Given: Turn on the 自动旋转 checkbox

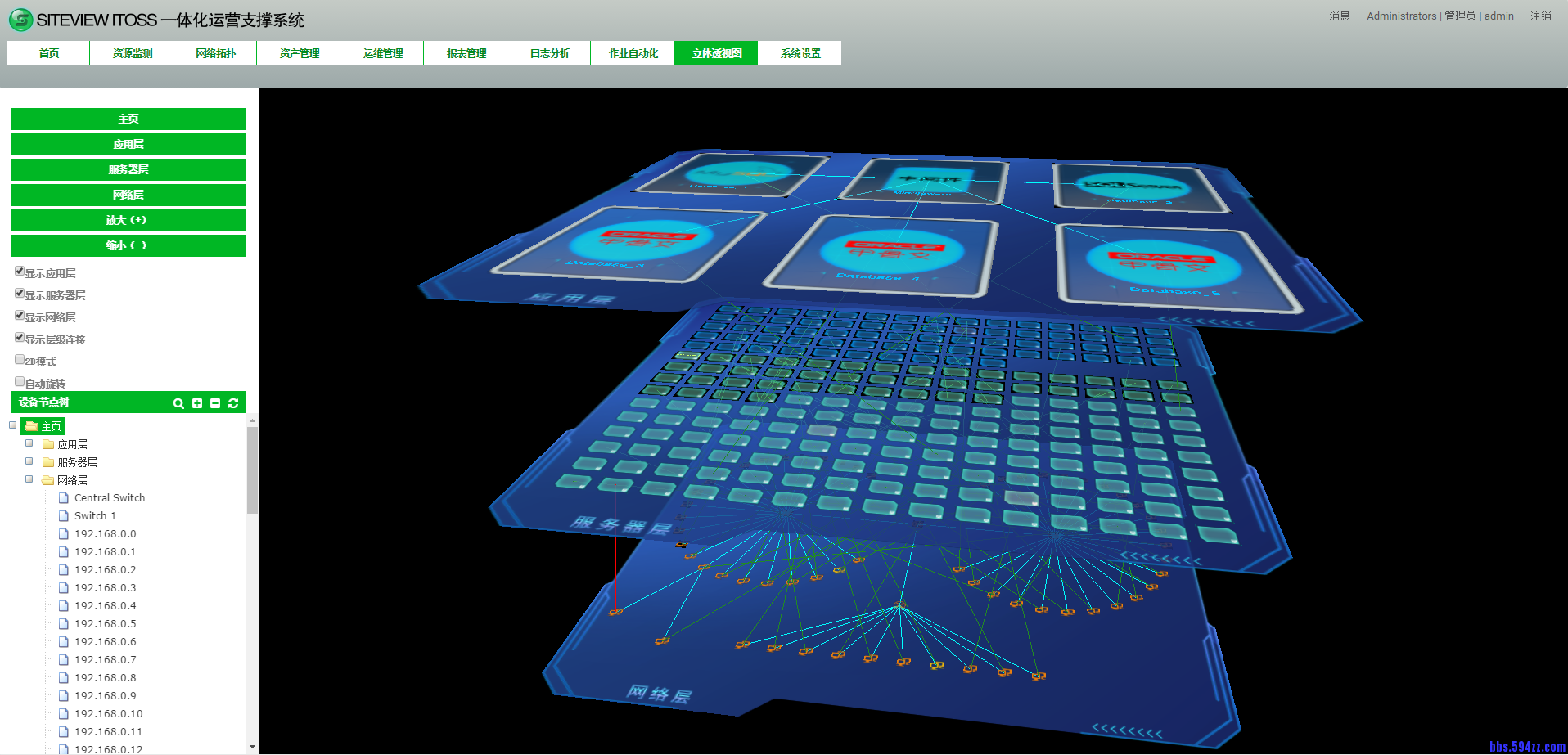Looking at the screenshot, I should [20, 382].
